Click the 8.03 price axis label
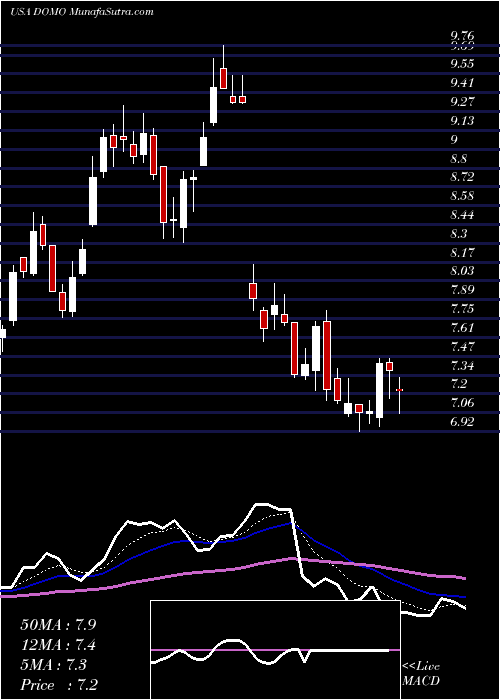The height and width of the screenshot is (700, 500). click(x=462, y=271)
